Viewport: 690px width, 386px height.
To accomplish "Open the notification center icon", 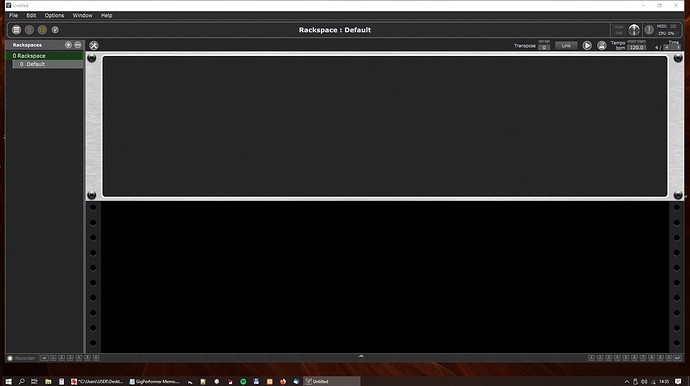I will pyautogui.click(x=678, y=382).
